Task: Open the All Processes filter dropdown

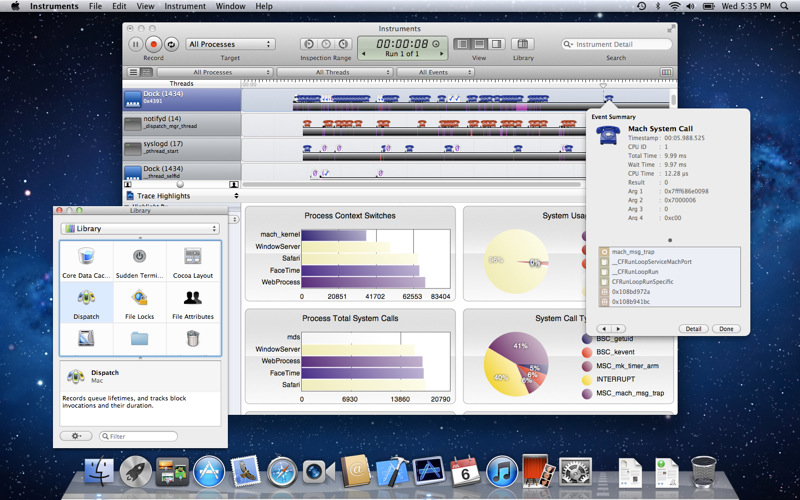Action: pos(215,72)
